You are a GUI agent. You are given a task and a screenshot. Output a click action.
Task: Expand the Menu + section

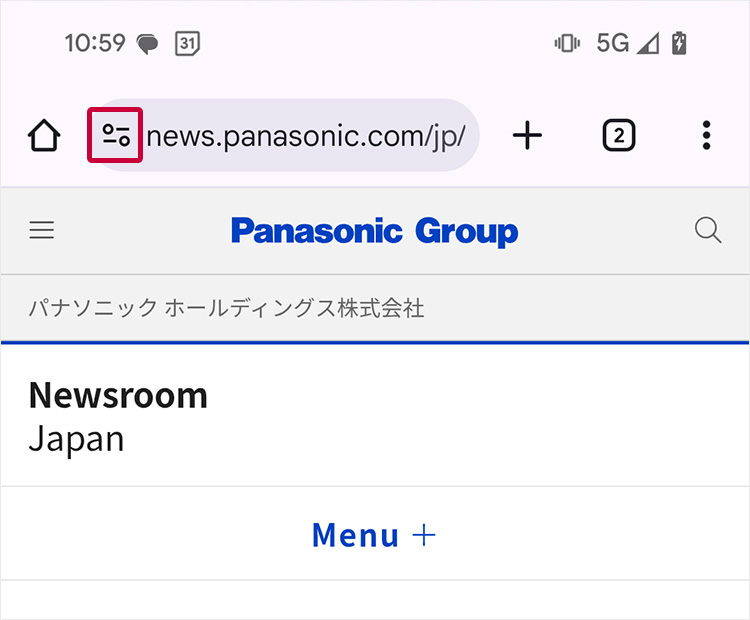355,534
